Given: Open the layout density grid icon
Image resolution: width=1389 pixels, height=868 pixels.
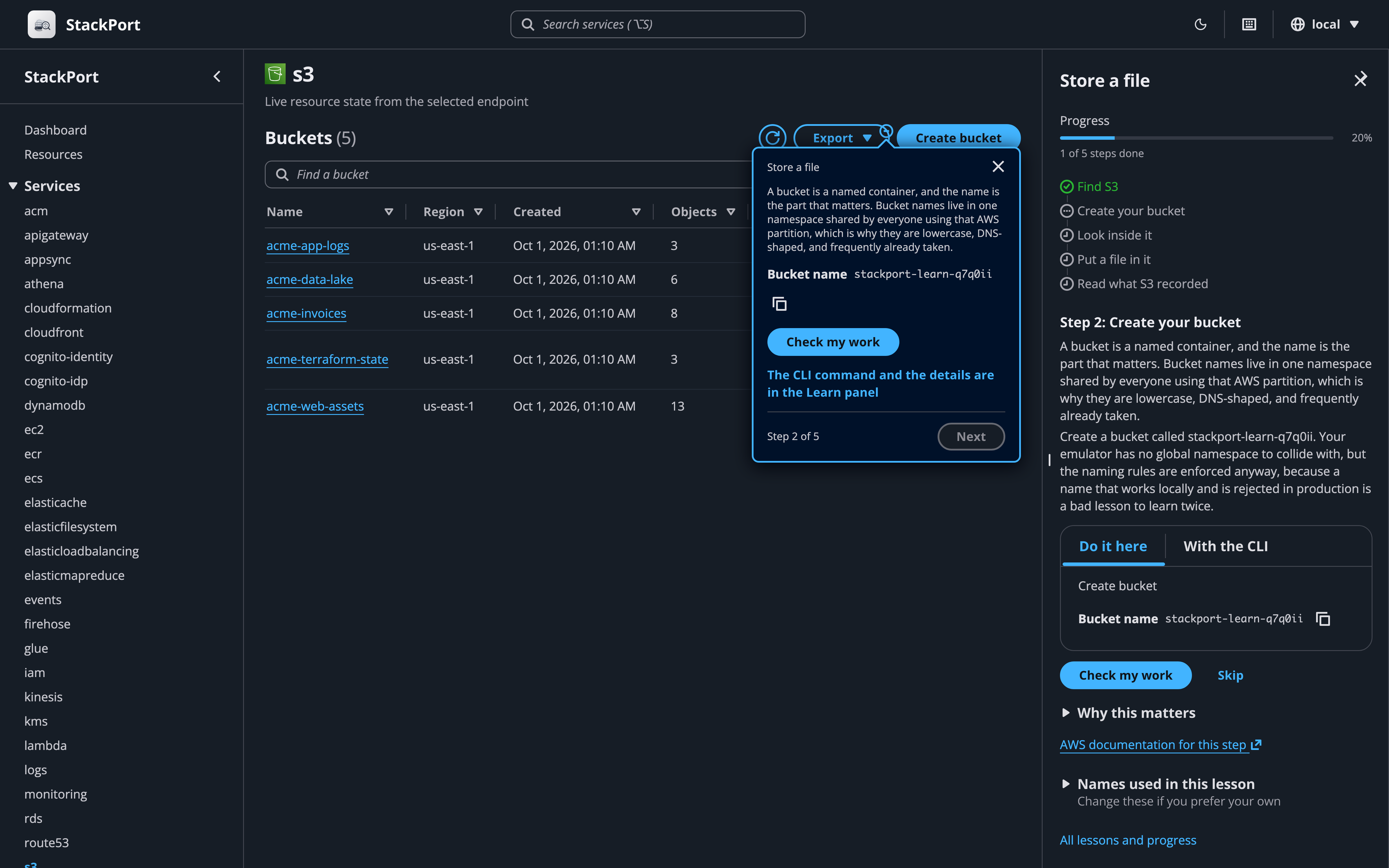Looking at the screenshot, I should pyautogui.click(x=1249, y=24).
